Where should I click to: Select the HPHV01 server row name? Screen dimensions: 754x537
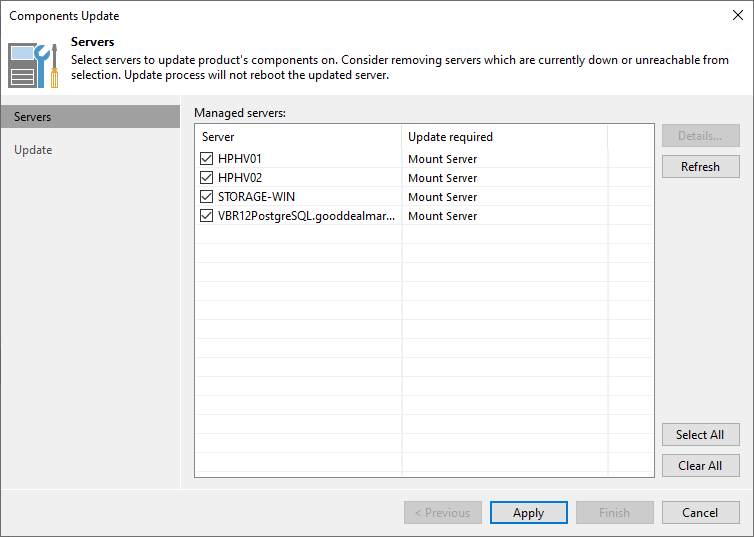click(240, 159)
